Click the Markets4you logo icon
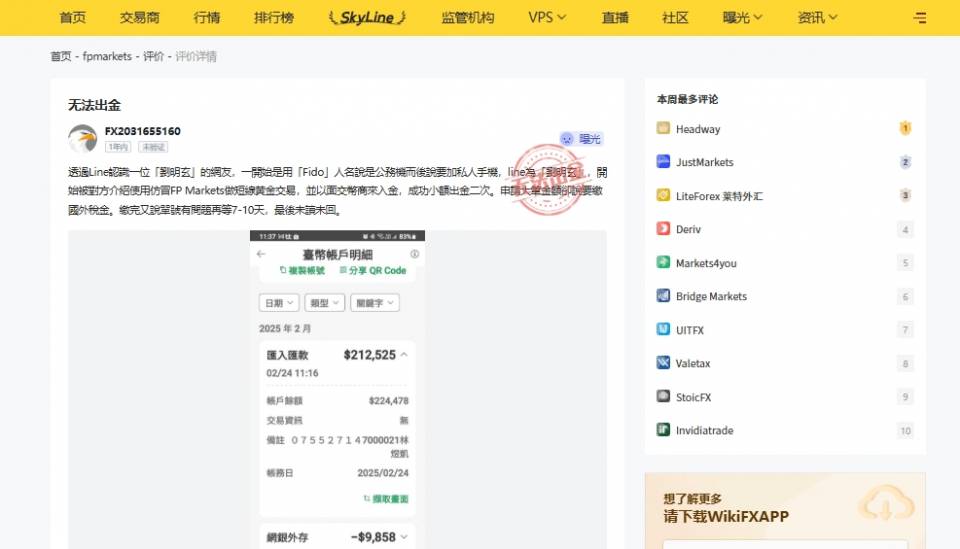 point(663,262)
